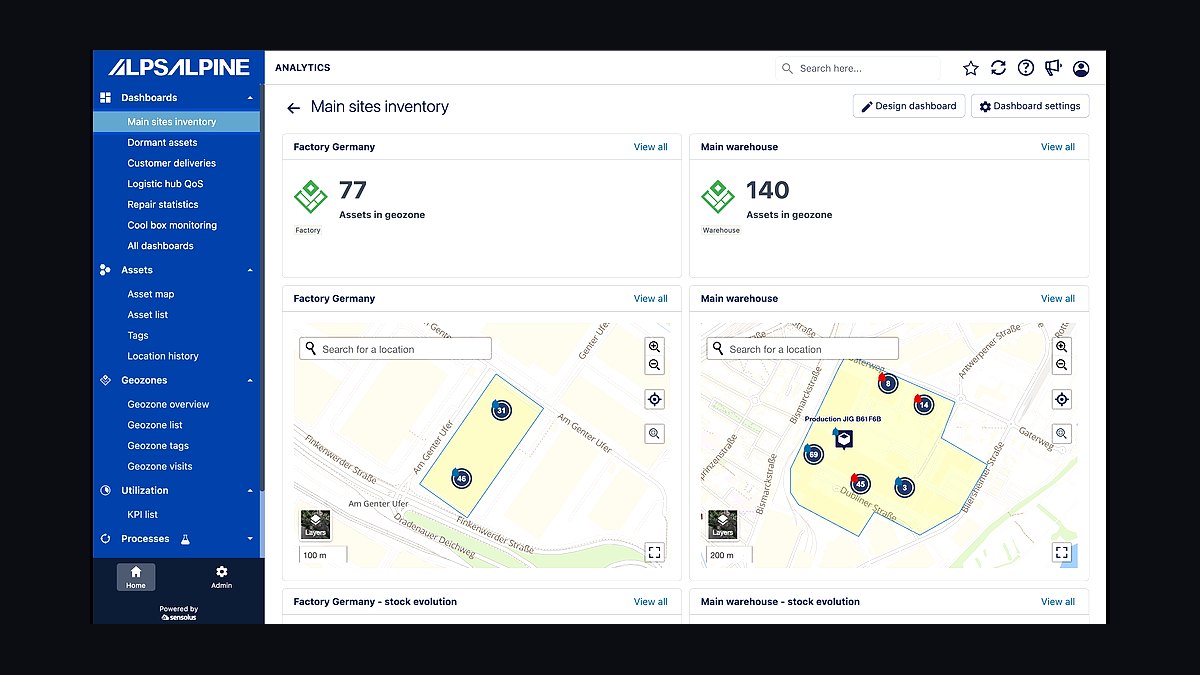The height and width of the screenshot is (675, 1200).
Task: Zoom in on the Main warehouse map
Action: (x=1062, y=347)
